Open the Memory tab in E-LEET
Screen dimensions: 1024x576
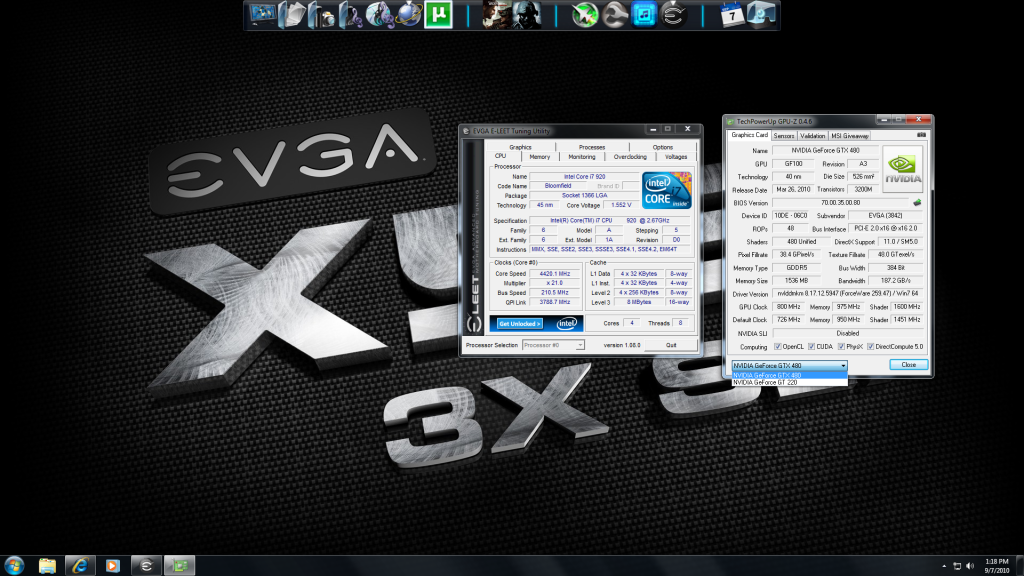click(539, 157)
